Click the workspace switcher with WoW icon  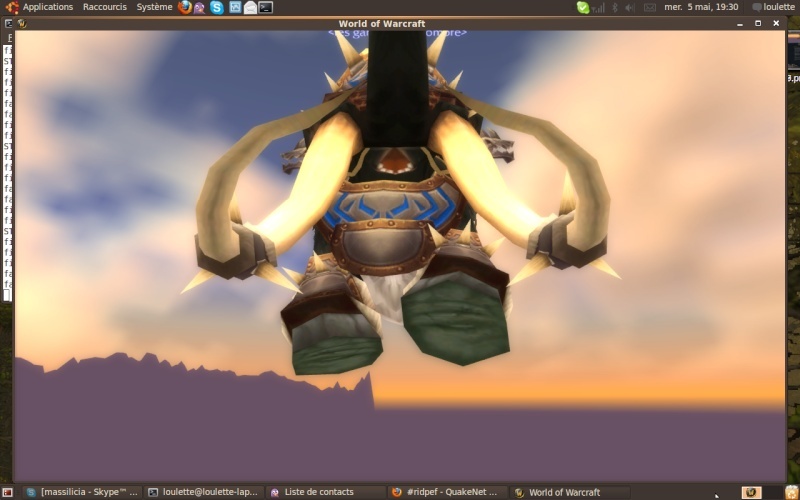click(x=751, y=492)
